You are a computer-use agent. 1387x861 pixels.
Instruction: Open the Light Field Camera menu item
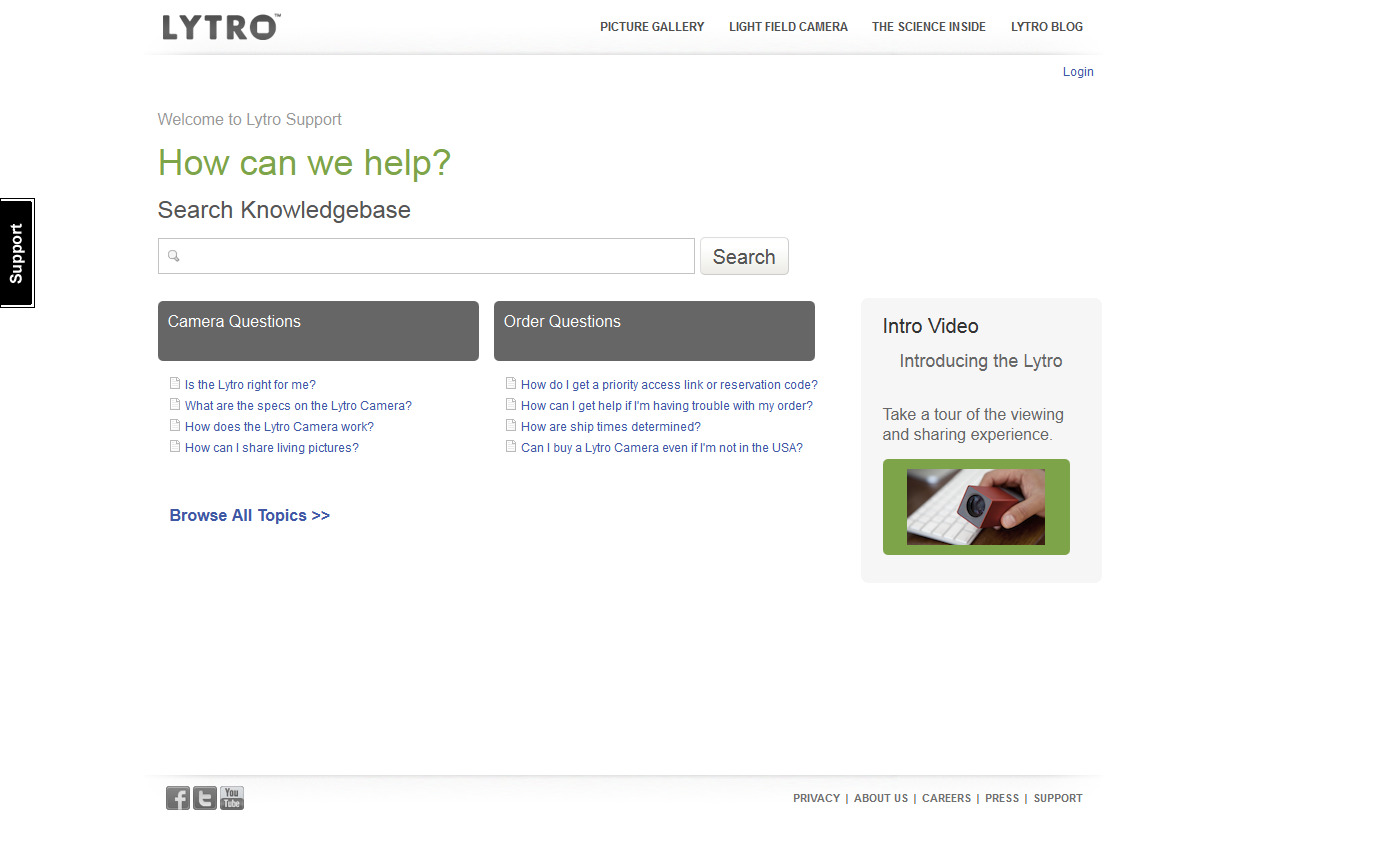point(788,27)
